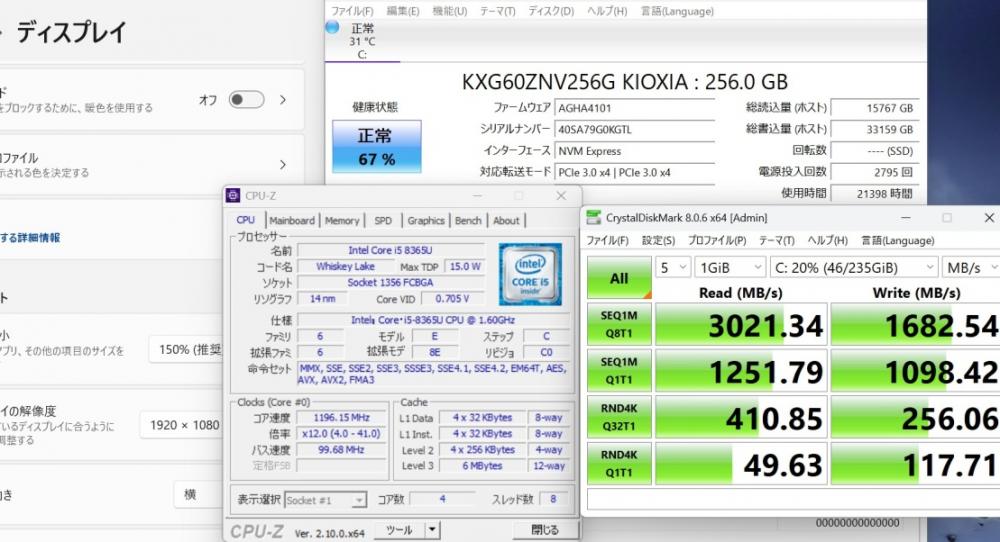Viewport: 1000px width, 542px height.
Task: Click the RND4K Q1T1 read value 49.63
Action: point(741,464)
